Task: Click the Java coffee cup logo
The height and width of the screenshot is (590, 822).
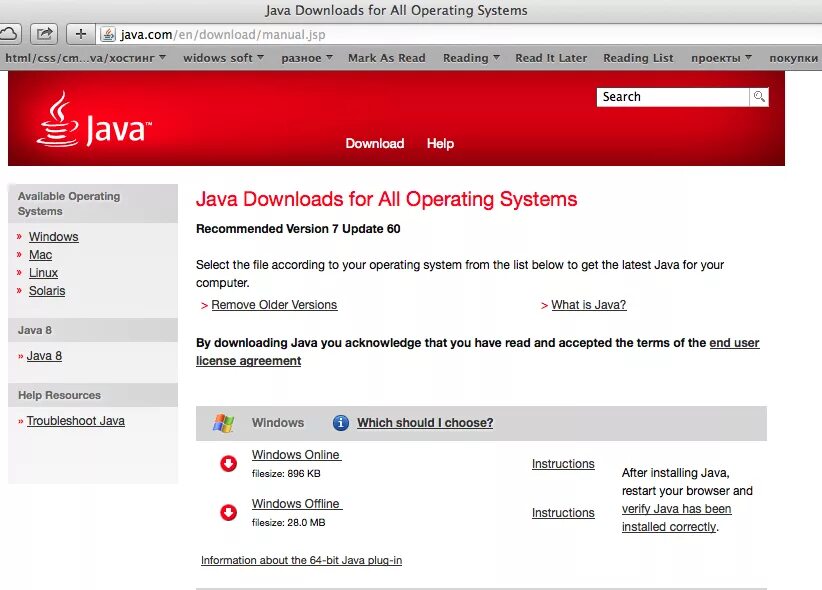Action: [57, 119]
